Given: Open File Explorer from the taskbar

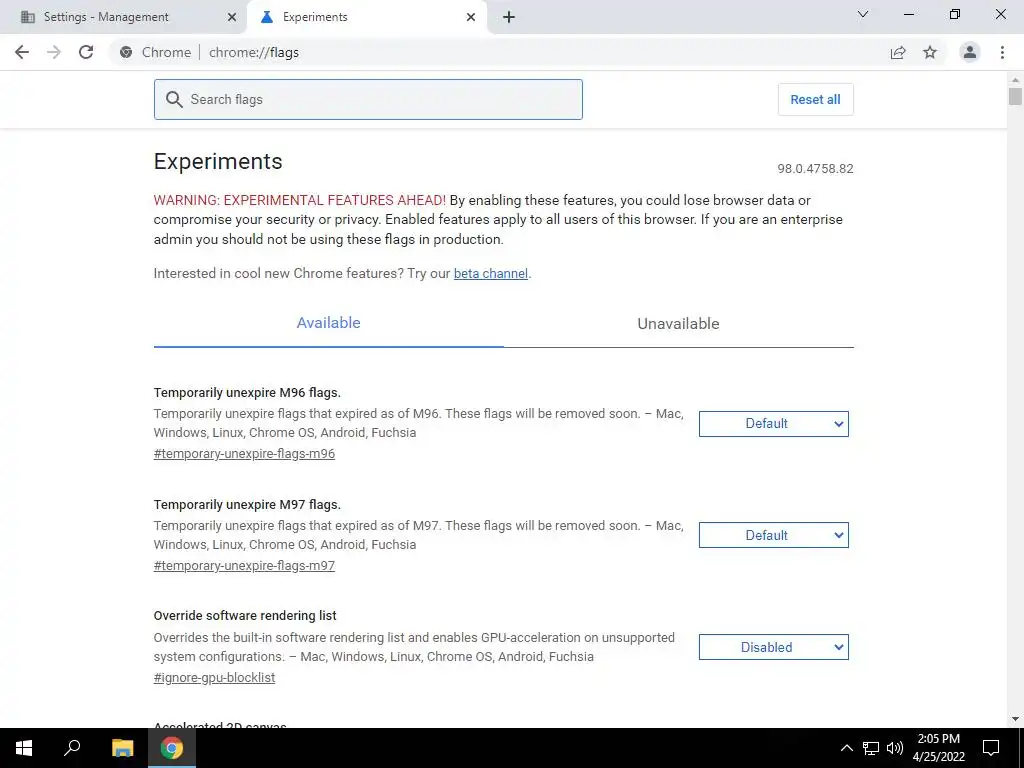Looking at the screenshot, I should [x=122, y=748].
